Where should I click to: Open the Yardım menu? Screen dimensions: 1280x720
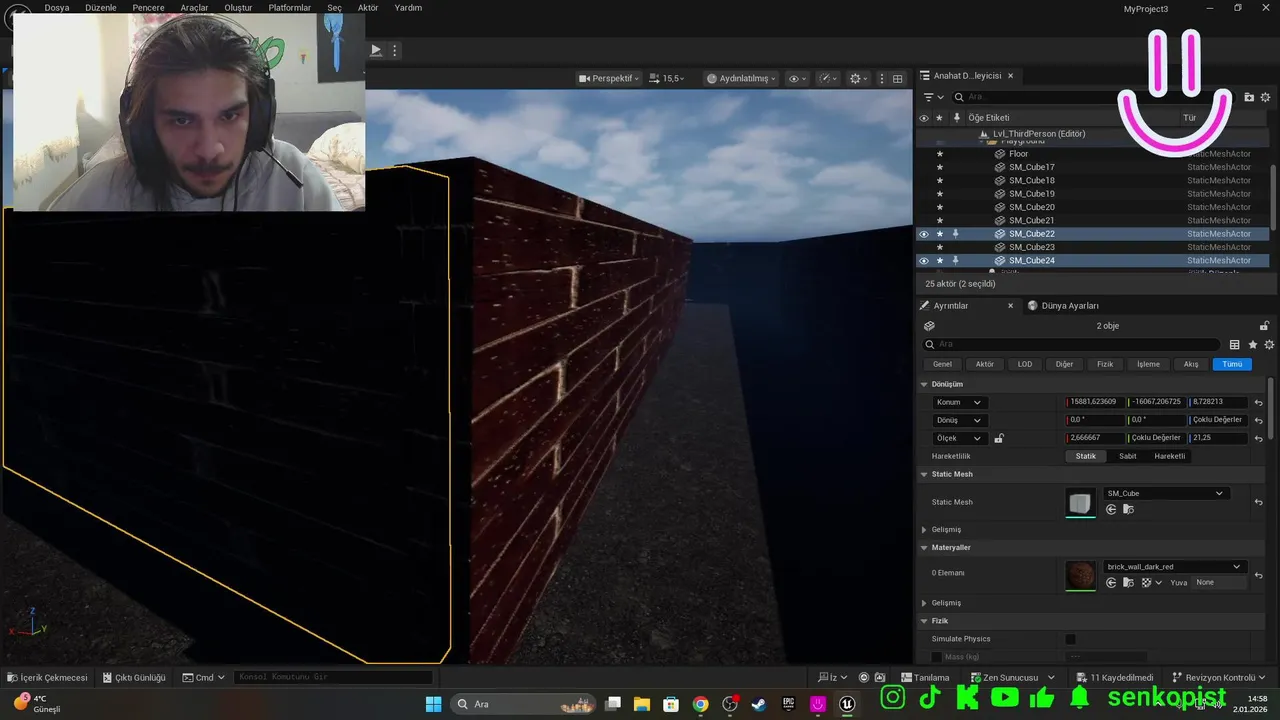coord(408,7)
